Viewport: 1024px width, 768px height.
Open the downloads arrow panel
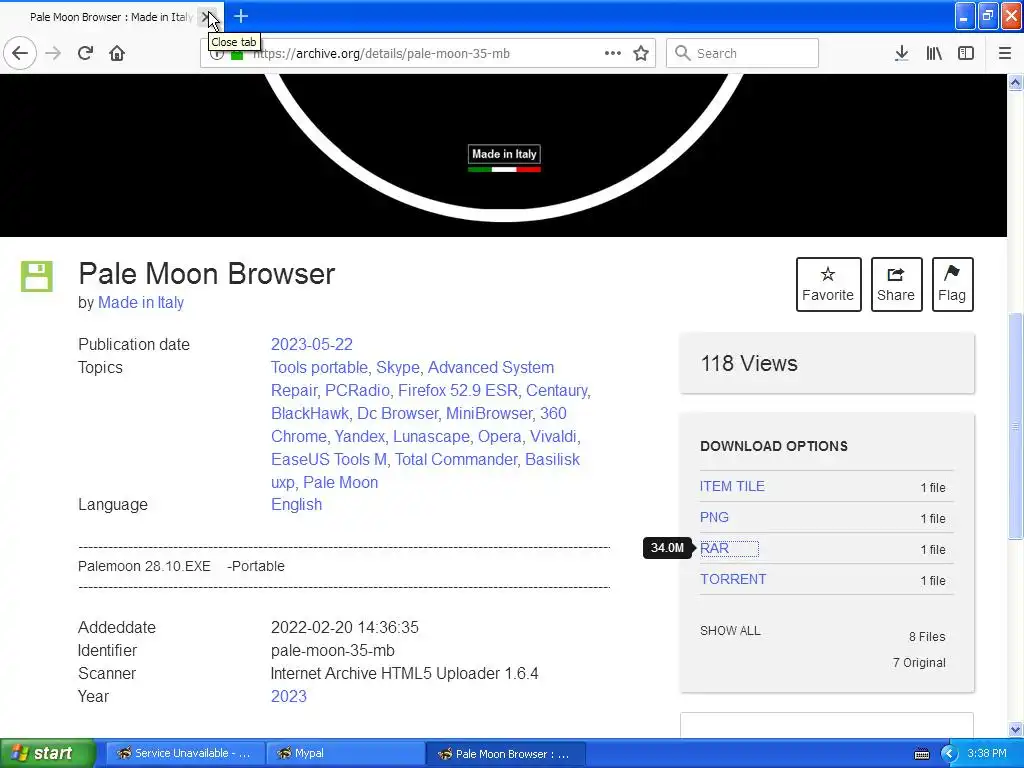902,53
